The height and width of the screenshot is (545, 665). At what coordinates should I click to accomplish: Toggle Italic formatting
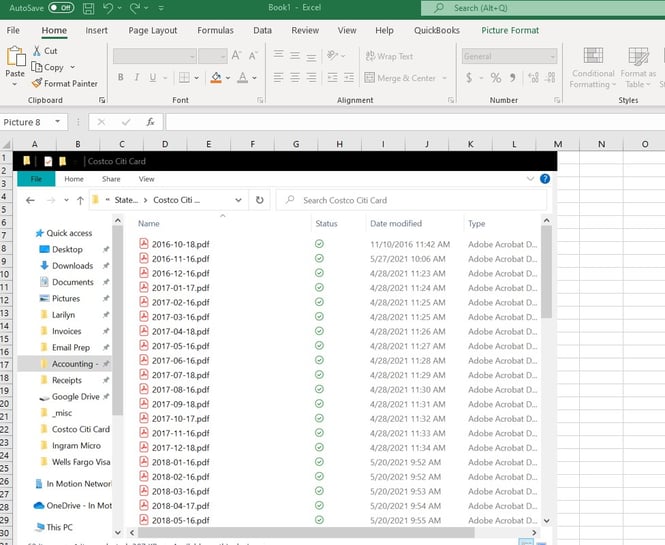click(137, 78)
